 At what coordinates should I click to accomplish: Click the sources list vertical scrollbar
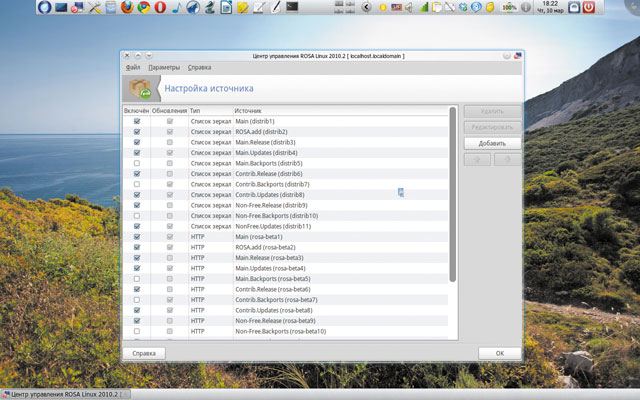pyautogui.click(x=452, y=194)
